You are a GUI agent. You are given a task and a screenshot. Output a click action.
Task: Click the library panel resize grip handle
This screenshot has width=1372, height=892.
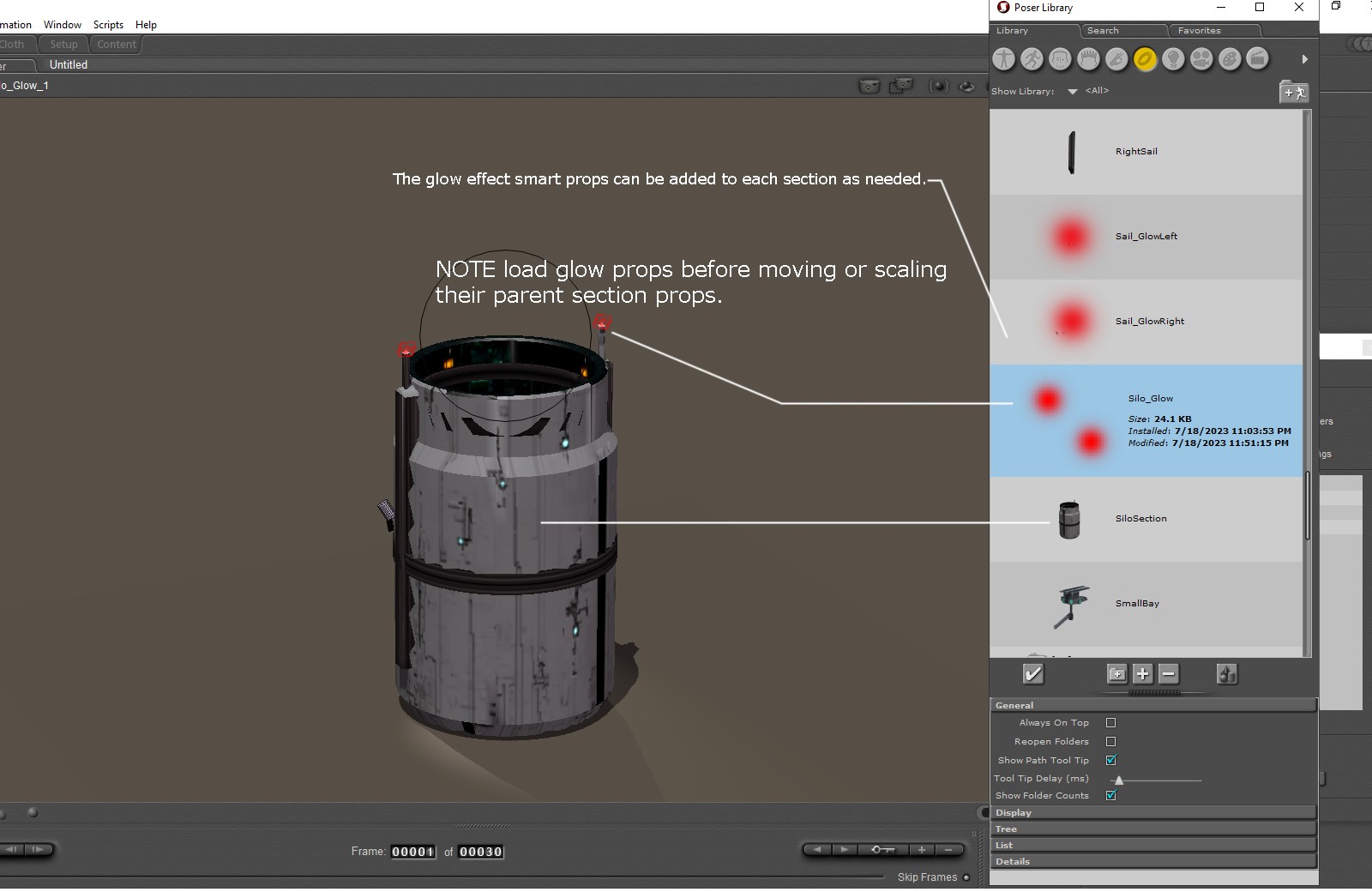pos(1154,692)
